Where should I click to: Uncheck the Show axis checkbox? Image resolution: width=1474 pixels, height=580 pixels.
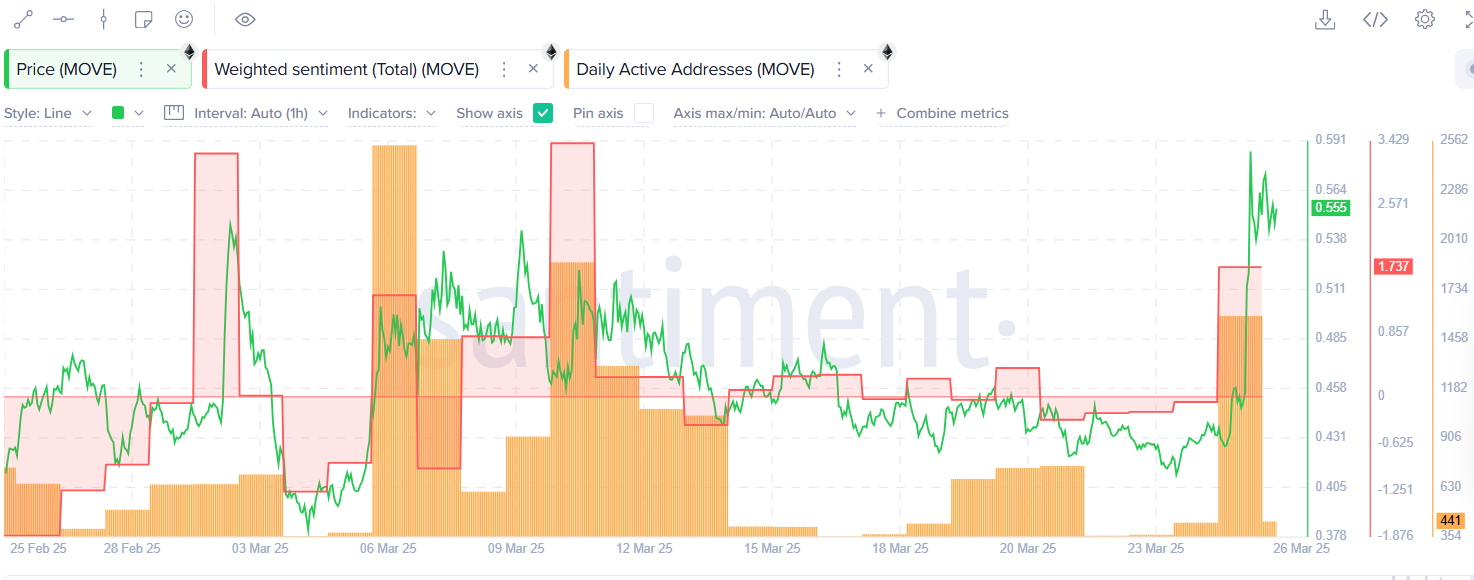click(543, 113)
